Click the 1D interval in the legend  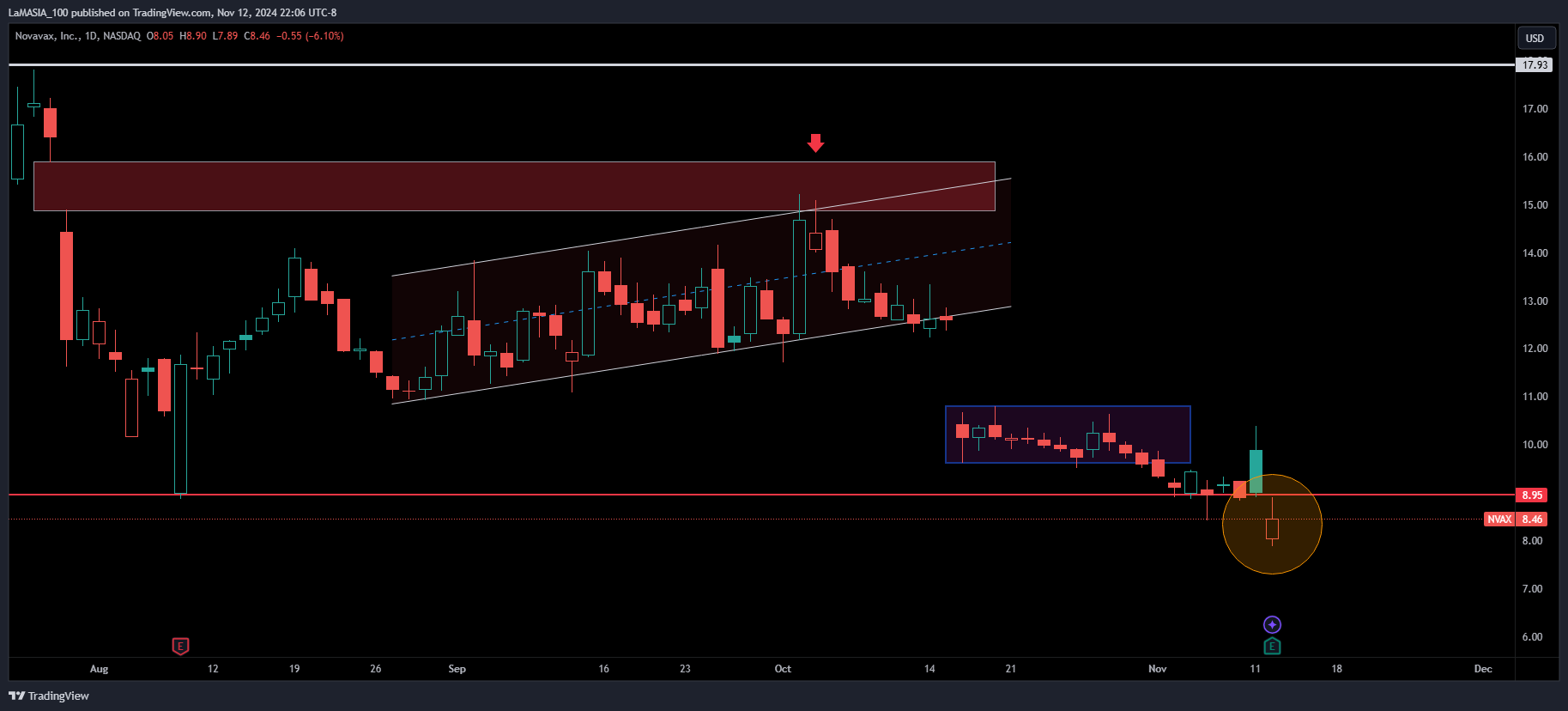pos(91,36)
